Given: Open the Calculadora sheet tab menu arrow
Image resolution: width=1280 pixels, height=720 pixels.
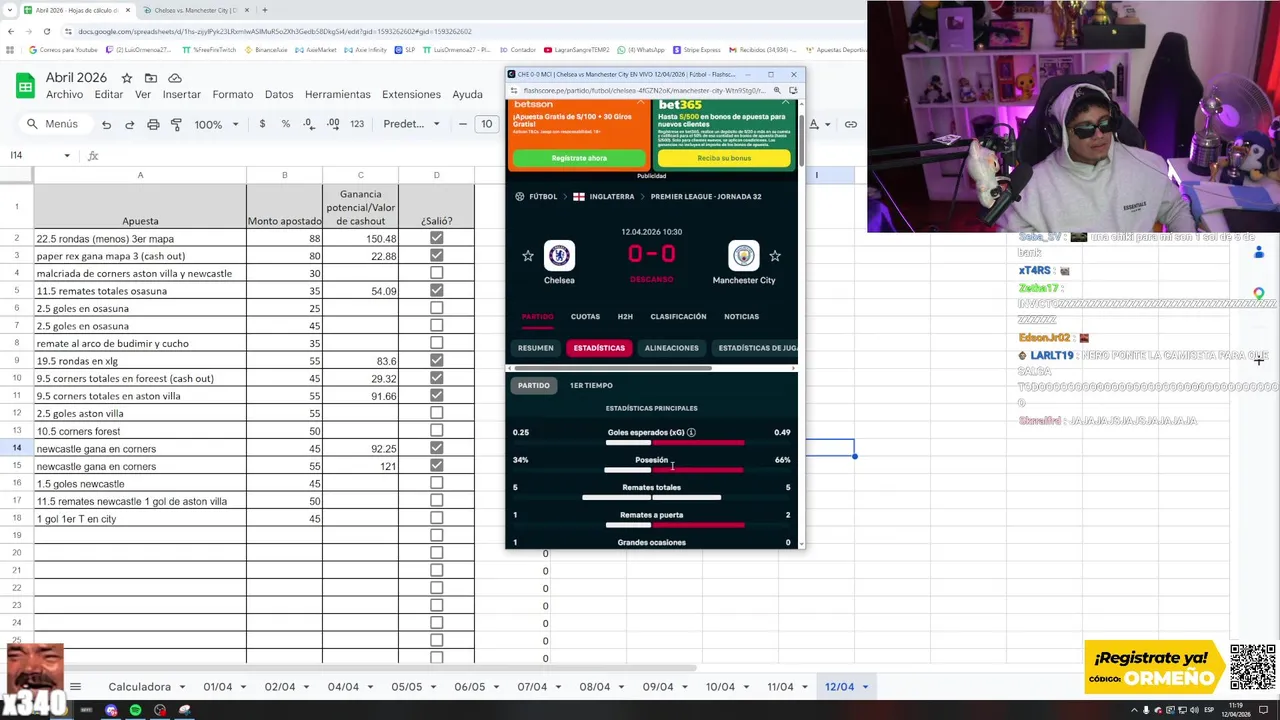Looking at the screenshot, I should pyautogui.click(x=181, y=687).
